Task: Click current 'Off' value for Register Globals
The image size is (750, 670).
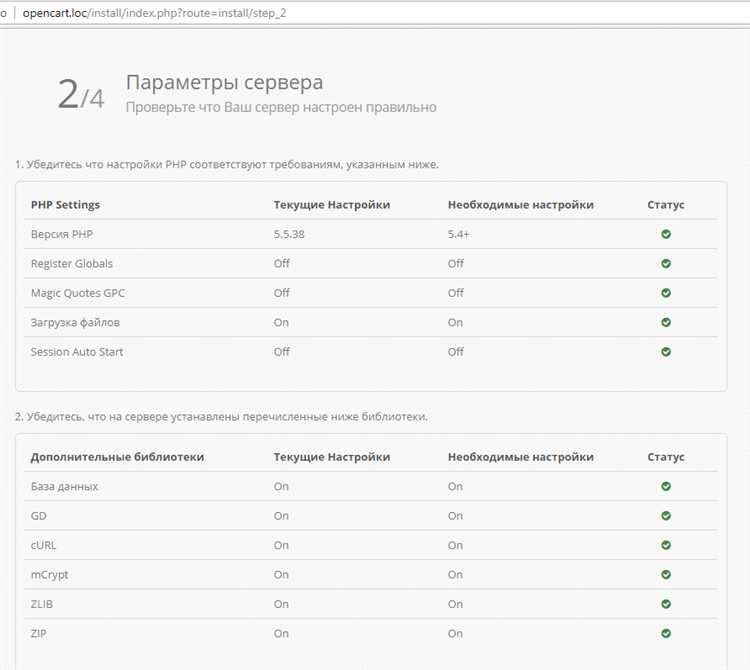Action: (x=282, y=264)
